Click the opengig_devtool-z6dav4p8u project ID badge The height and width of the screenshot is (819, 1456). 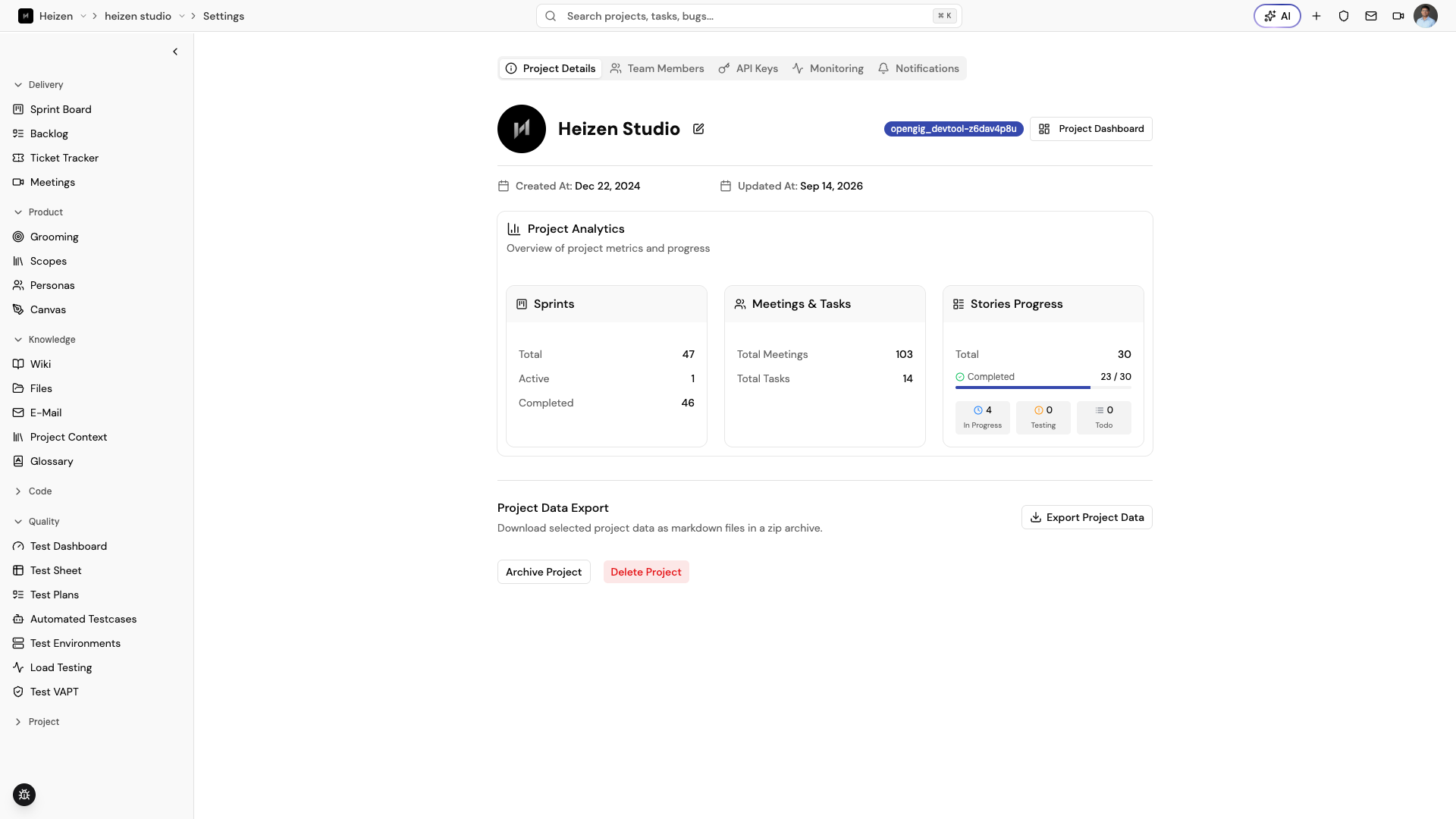953,129
